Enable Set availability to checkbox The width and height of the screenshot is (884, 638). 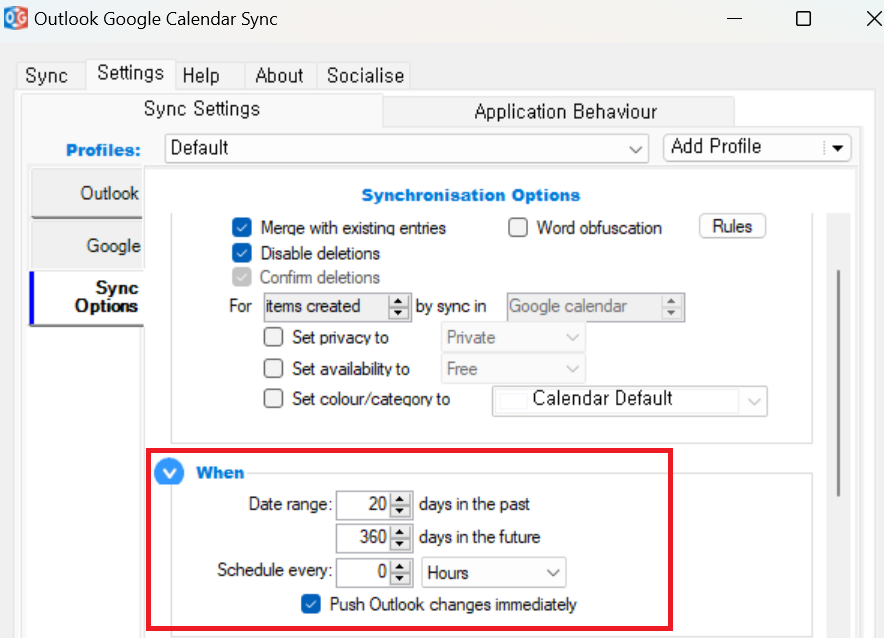tap(273, 368)
